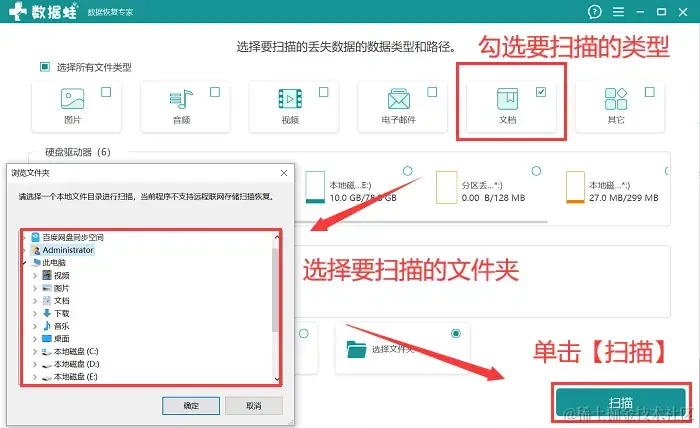Click the 此电脑 computer icon
Image resolution: width=700 pixels, height=428 pixels.
[37, 263]
